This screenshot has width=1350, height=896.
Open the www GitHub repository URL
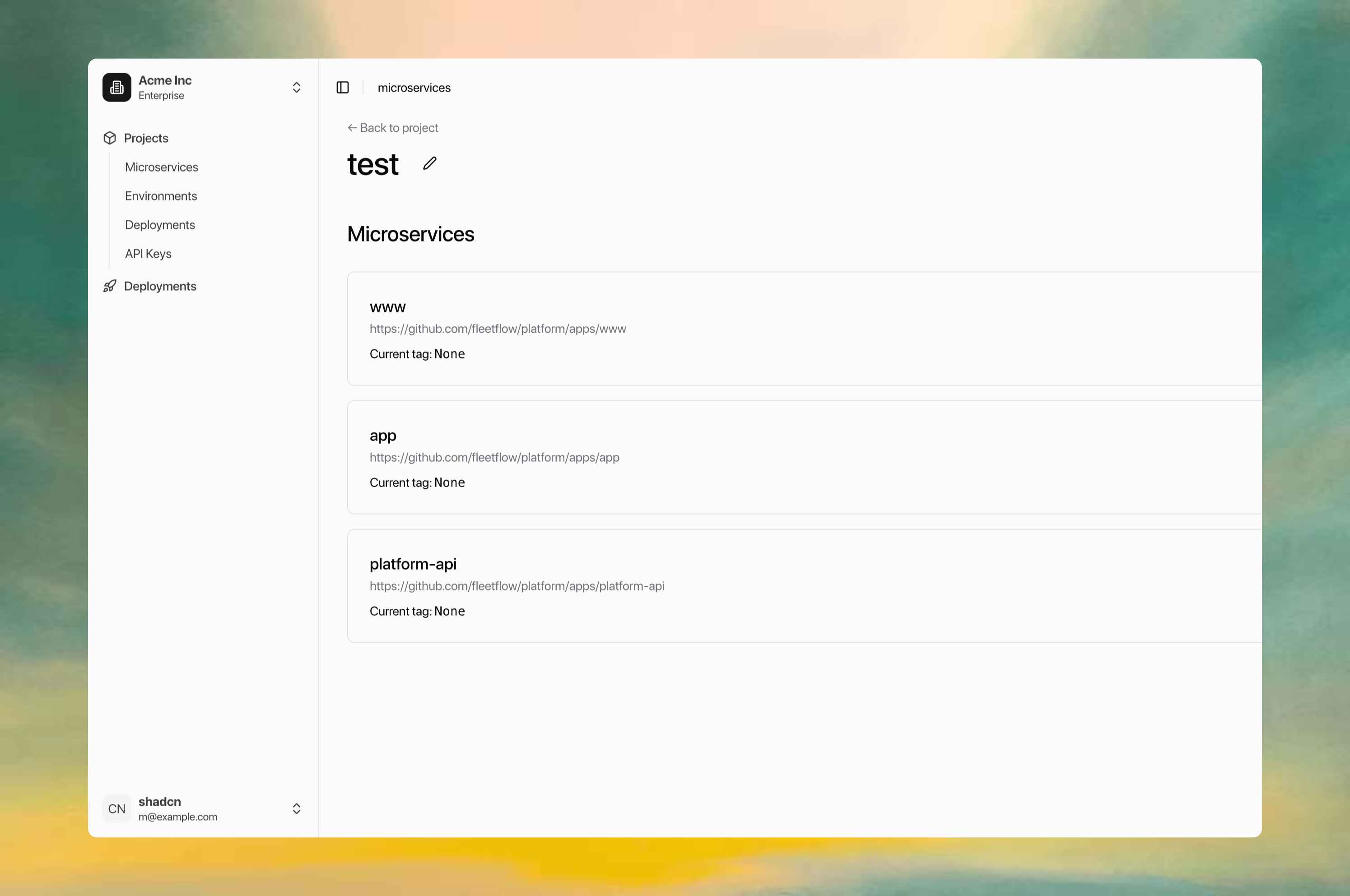tap(497, 329)
